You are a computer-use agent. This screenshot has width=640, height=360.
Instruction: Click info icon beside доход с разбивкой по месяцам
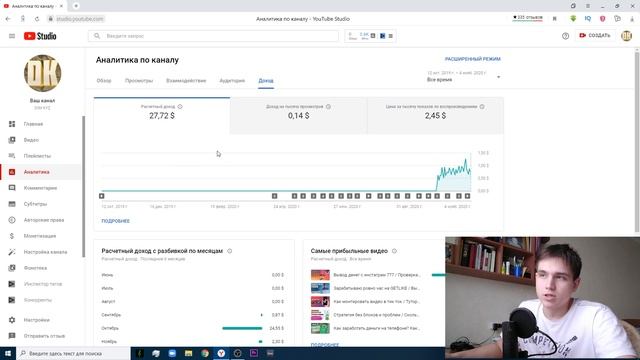(x=229, y=251)
